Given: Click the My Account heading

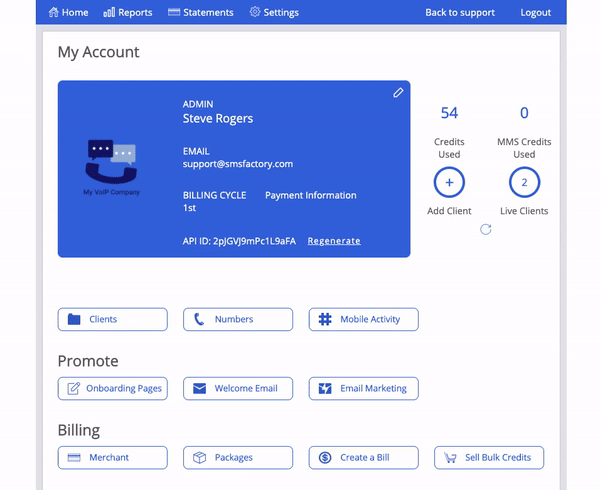Looking at the screenshot, I should click(x=98, y=52).
